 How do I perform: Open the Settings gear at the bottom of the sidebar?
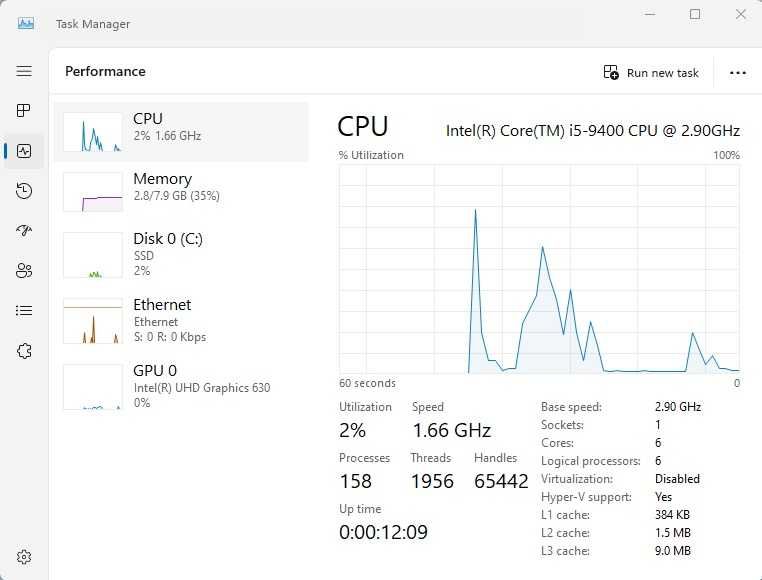coord(24,557)
